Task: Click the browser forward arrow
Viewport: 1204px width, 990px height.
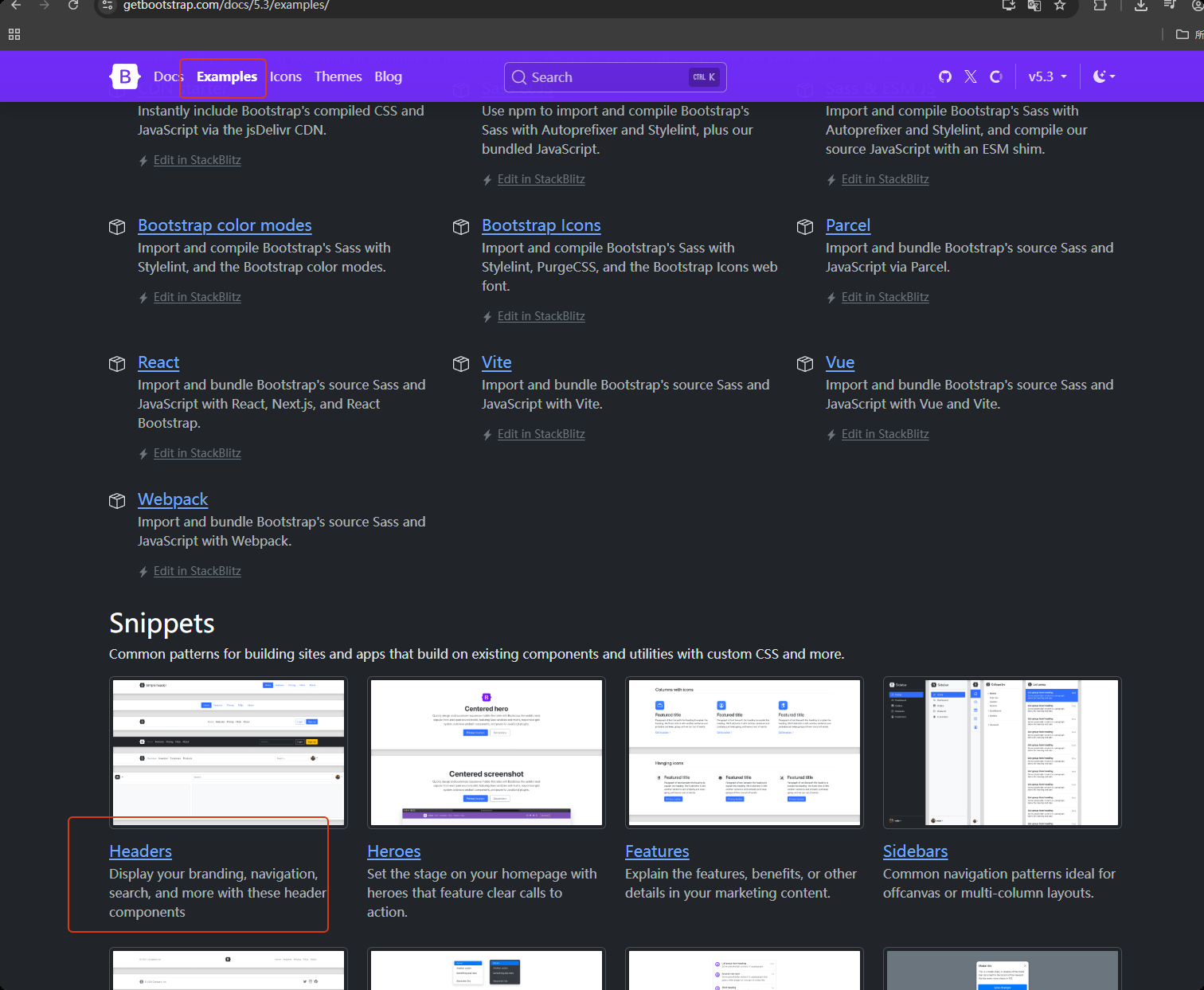Action: [x=45, y=5]
